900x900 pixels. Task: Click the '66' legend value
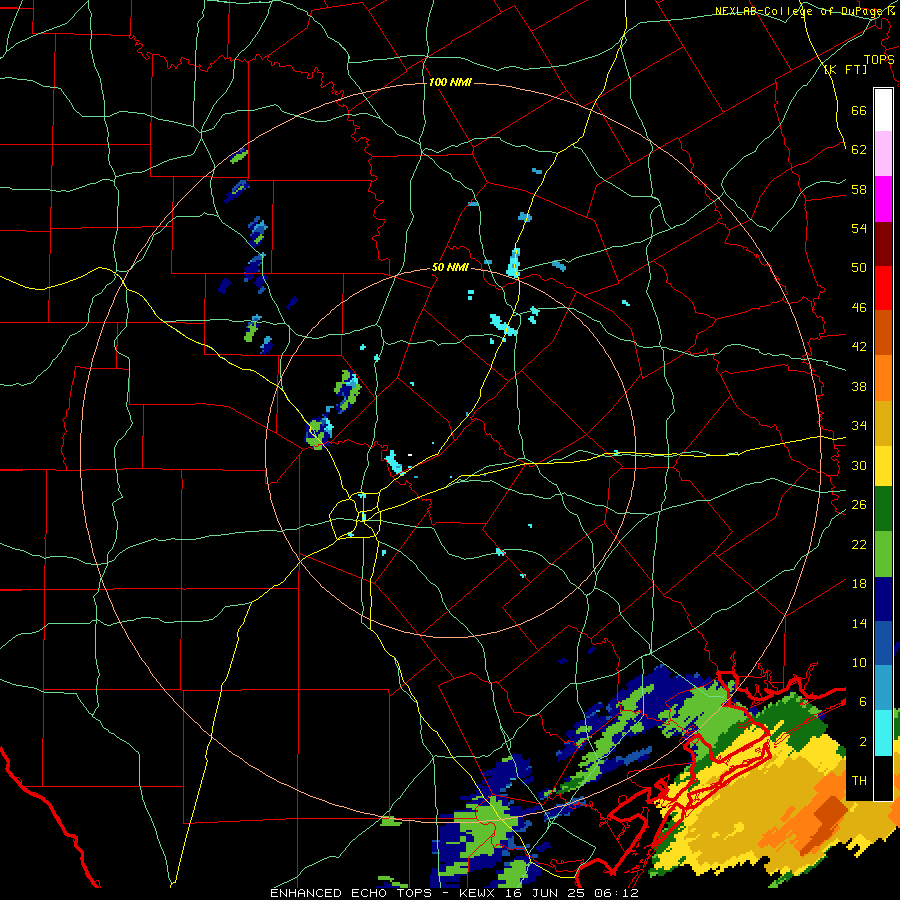[859, 110]
